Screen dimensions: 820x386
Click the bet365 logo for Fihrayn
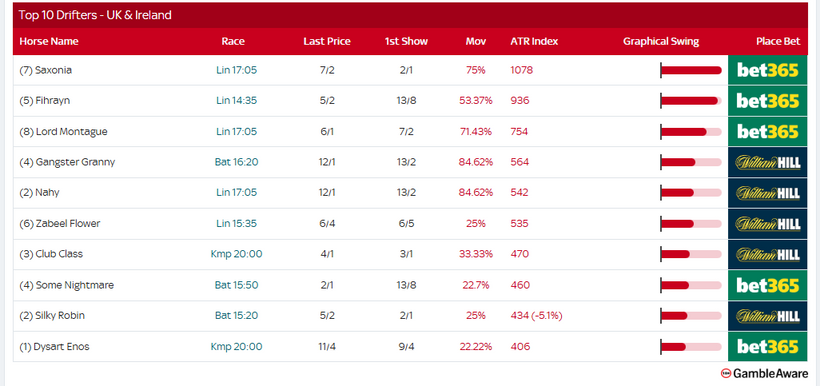pyautogui.click(x=768, y=101)
